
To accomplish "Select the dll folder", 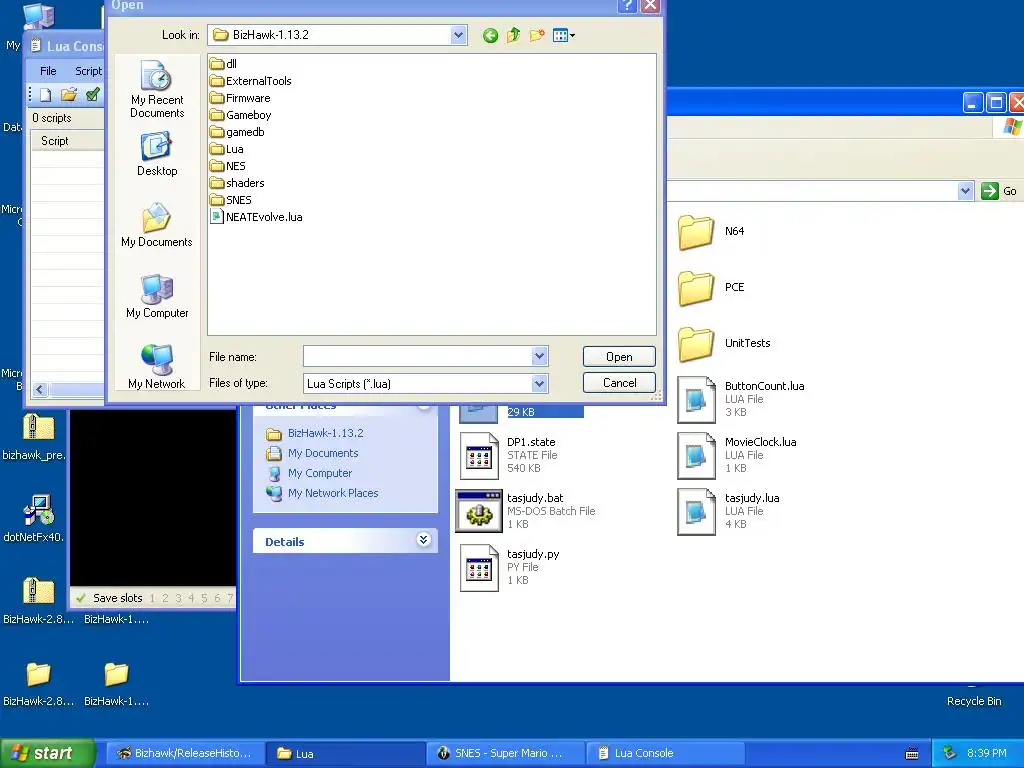I will (x=223, y=64).
